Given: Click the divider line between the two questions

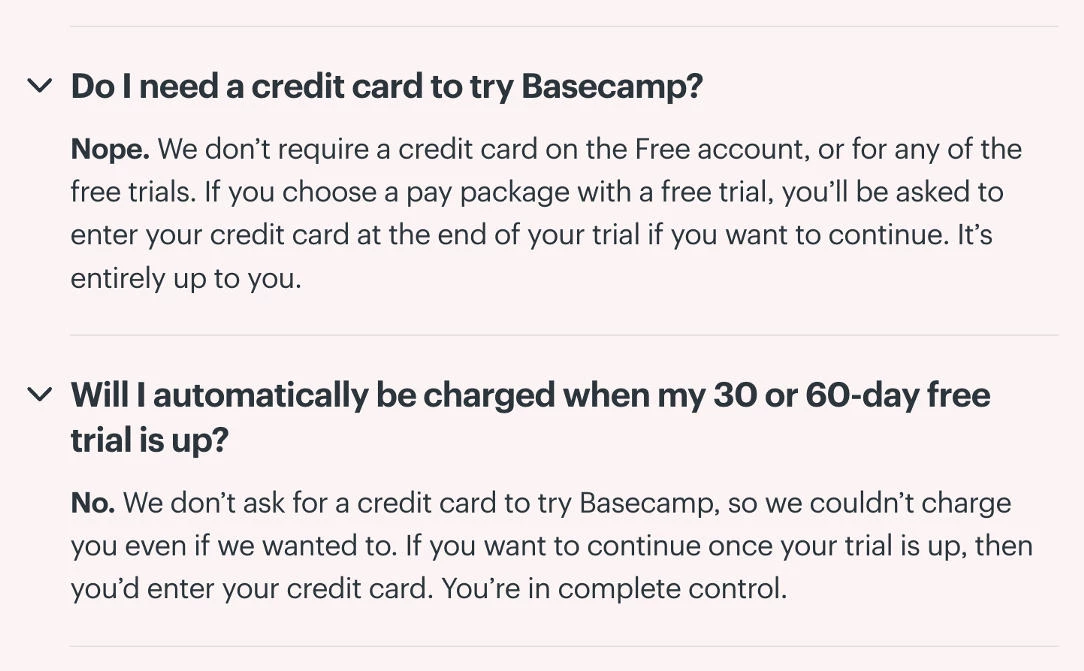Looking at the screenshot, I should pos(564,335).
